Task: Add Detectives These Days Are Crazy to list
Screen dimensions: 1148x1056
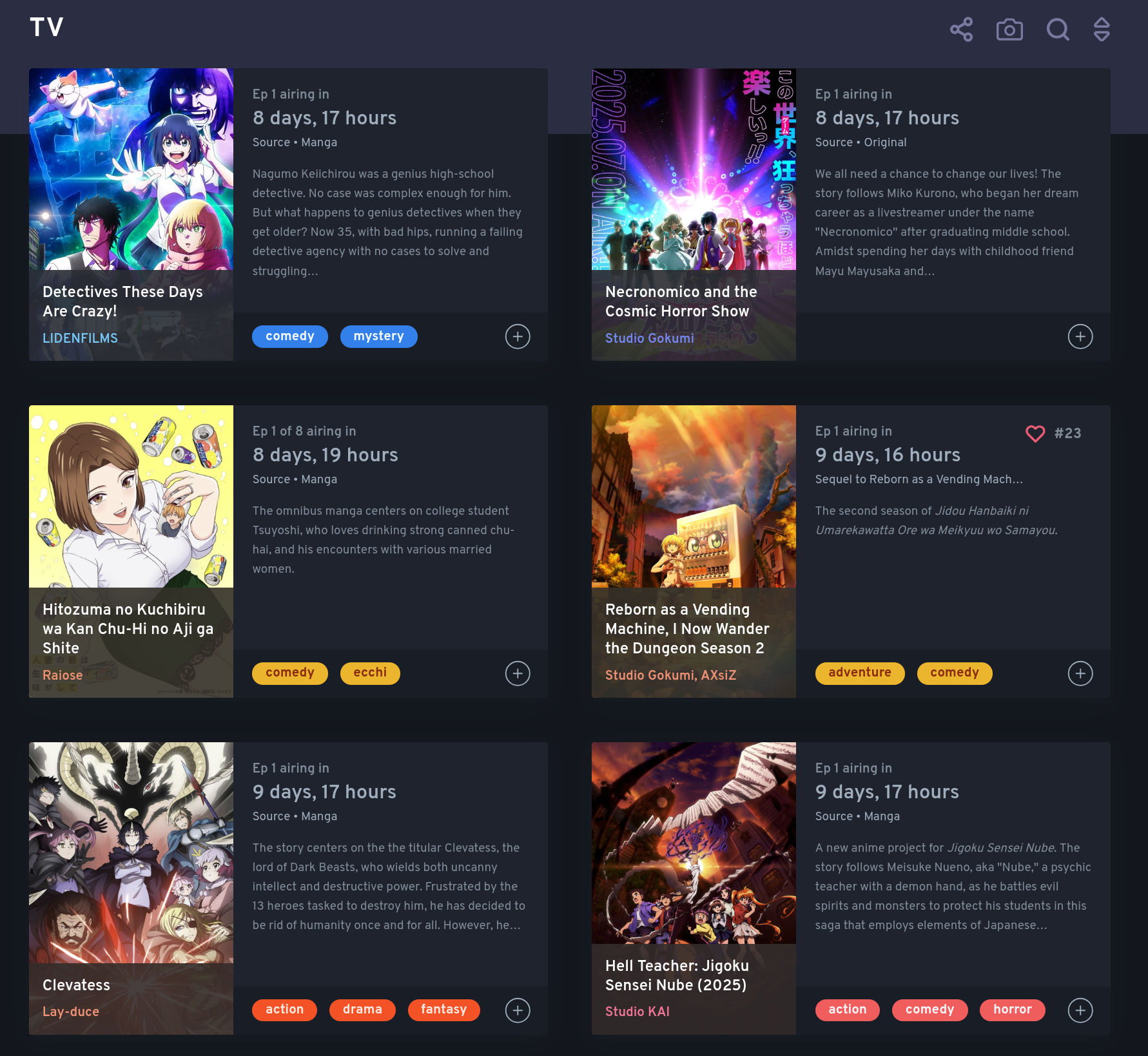Action: (x=518, y=336)
